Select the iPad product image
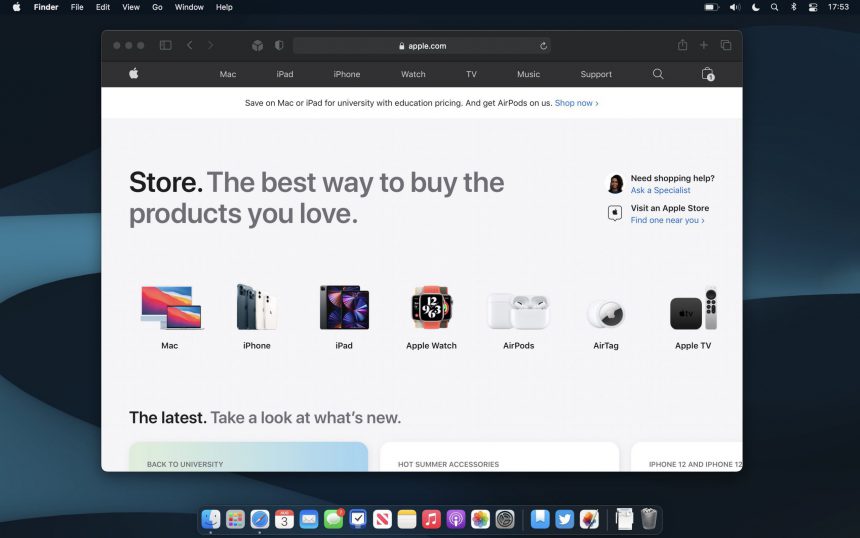 [344, 308]
